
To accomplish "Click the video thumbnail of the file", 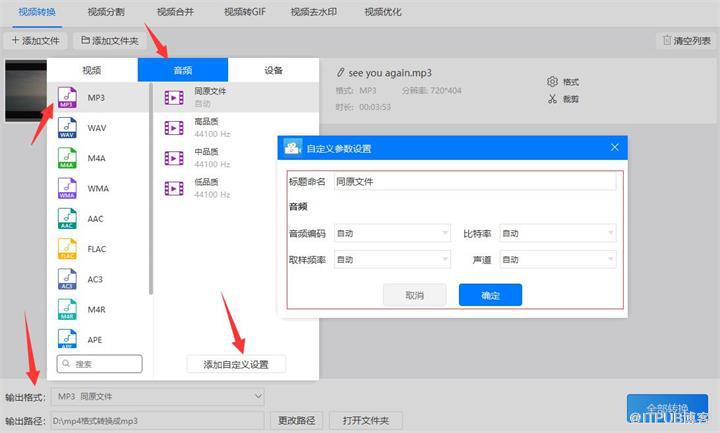I will pos(26,90).
